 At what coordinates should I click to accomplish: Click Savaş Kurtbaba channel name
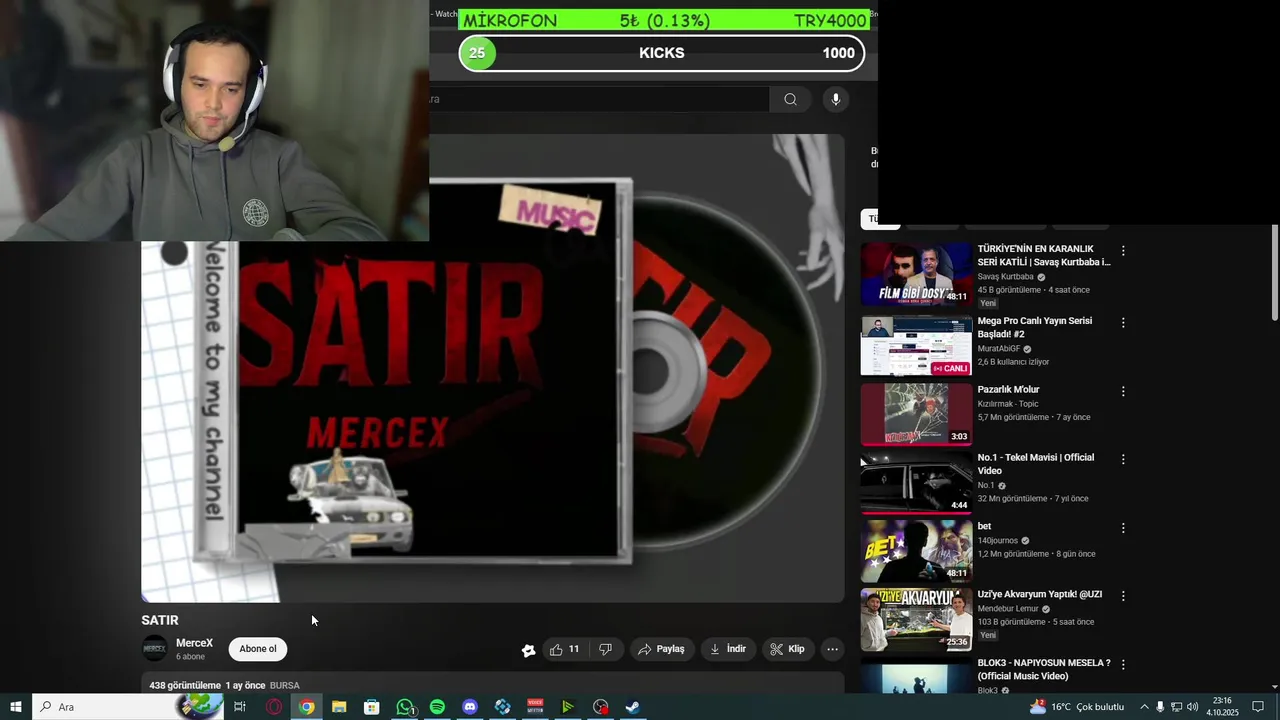pyautogui.click(x=1006, y=277)
